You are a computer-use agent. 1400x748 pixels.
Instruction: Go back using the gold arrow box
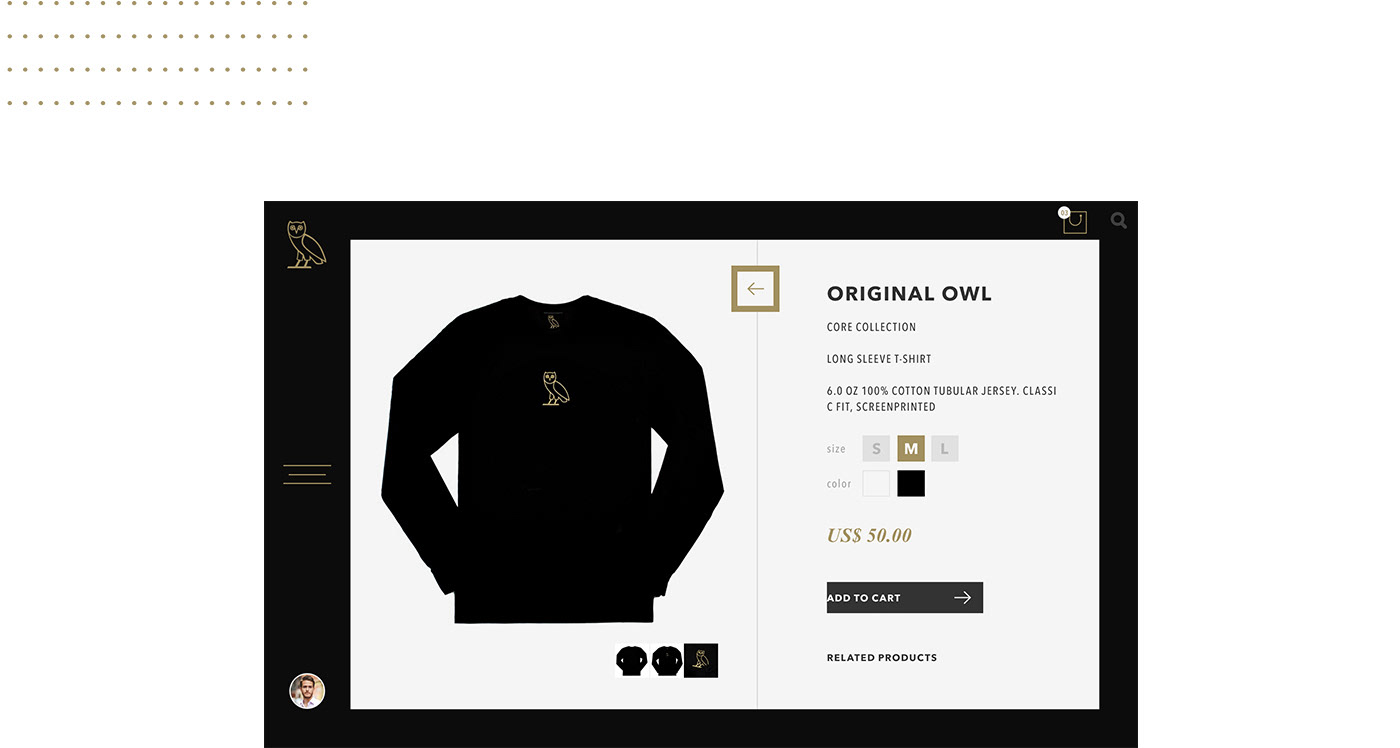pos(755,289)
